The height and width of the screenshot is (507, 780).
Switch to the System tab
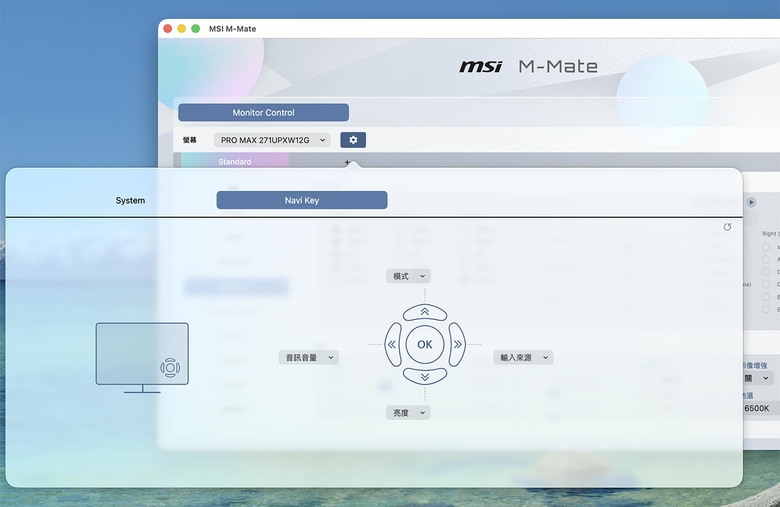pos(130,201)
